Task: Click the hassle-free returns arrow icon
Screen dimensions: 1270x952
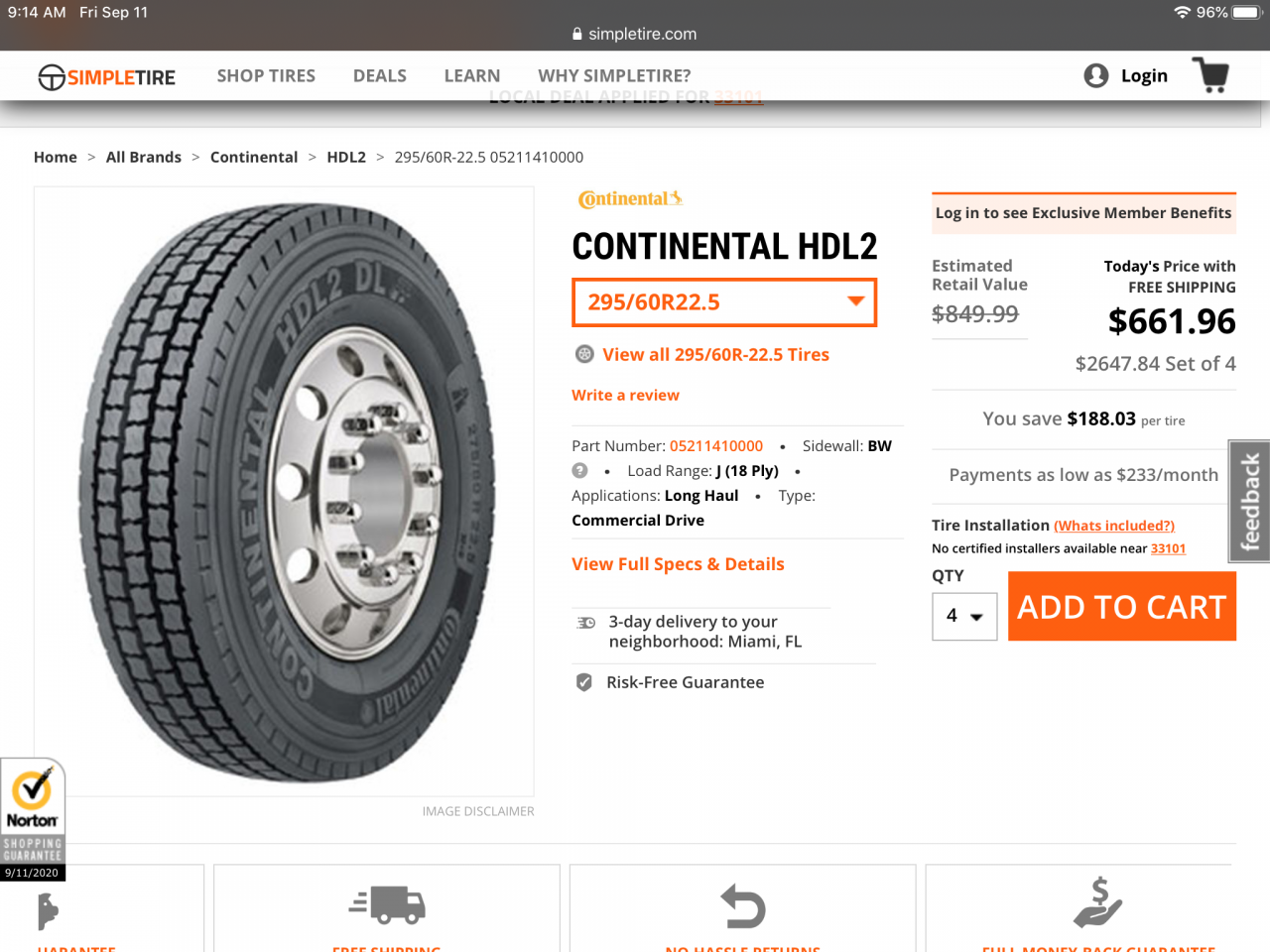Action: 743,906
